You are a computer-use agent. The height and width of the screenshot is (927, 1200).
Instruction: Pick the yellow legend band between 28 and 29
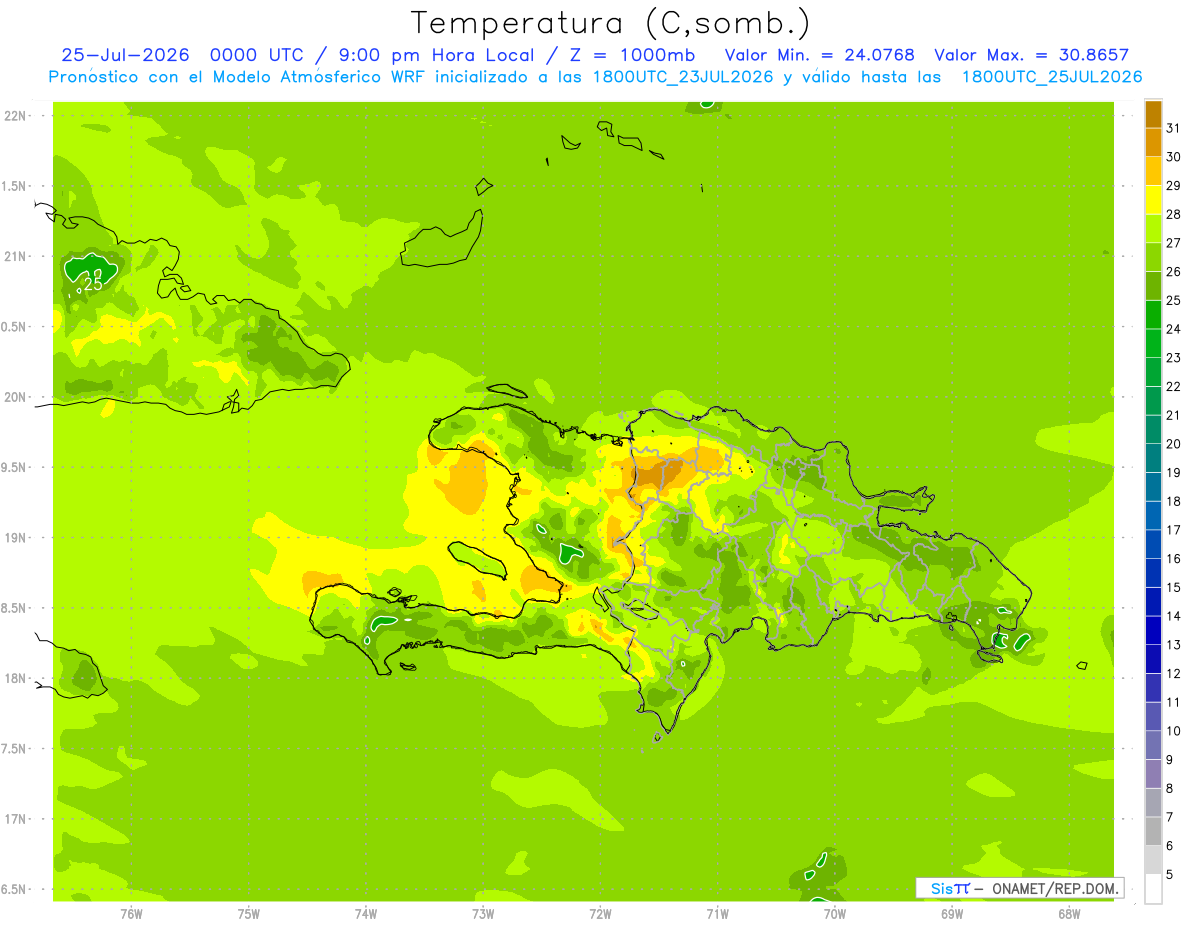1153,199
